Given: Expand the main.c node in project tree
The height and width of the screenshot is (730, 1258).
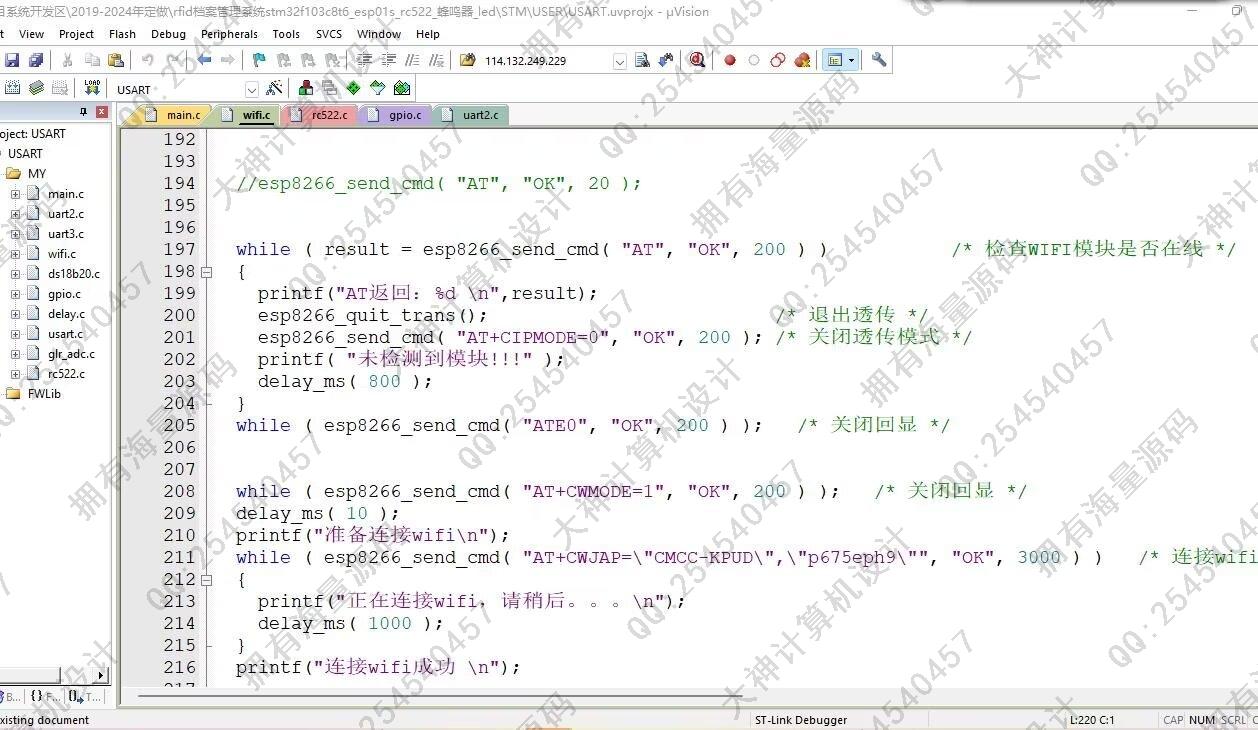Looking at the screenshot, I should pos(15,194).
